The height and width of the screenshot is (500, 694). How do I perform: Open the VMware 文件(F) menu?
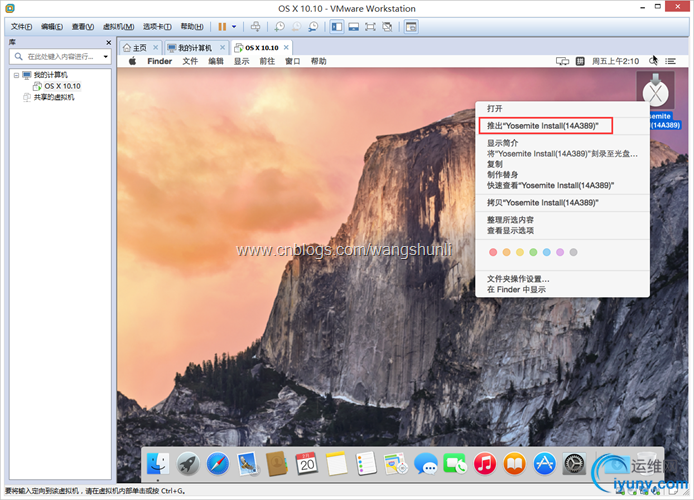click(21, 27)
